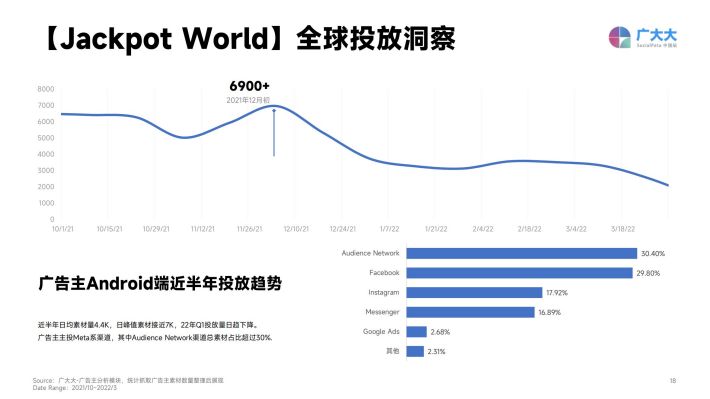Click the peak arrow marker on the line chart
The width and height of the screenshot is (710, 399).
[x=274, y=132]
